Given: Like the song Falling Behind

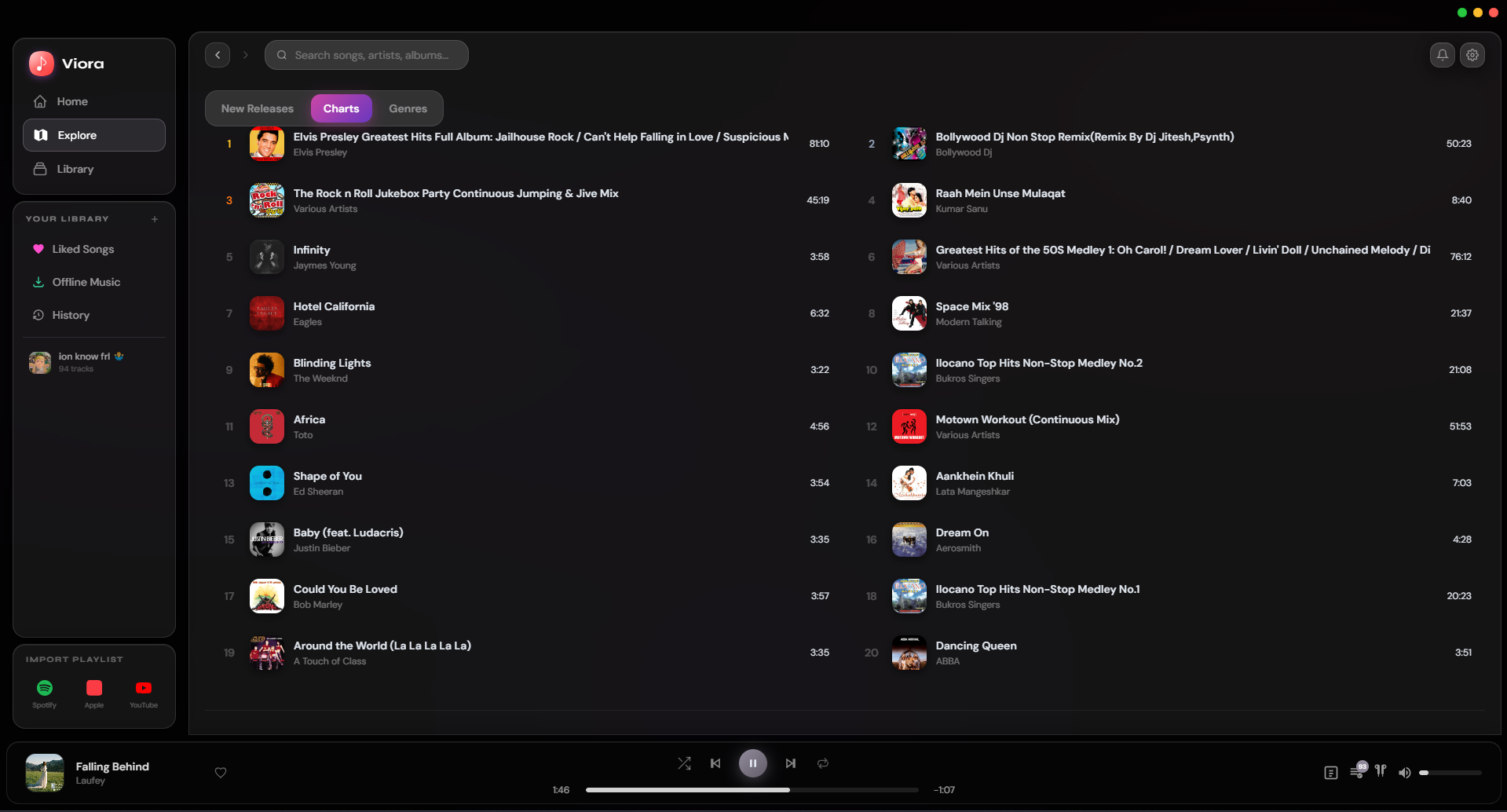Looking at the screenshot, I should pos(221,772).
